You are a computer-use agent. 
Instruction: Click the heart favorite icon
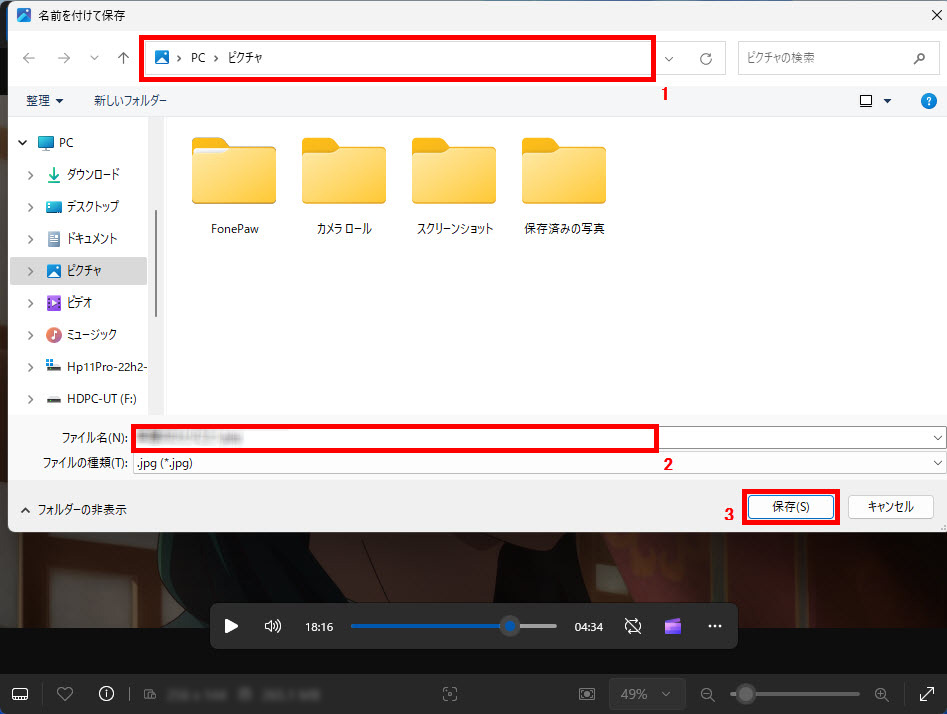pos(65,693)
